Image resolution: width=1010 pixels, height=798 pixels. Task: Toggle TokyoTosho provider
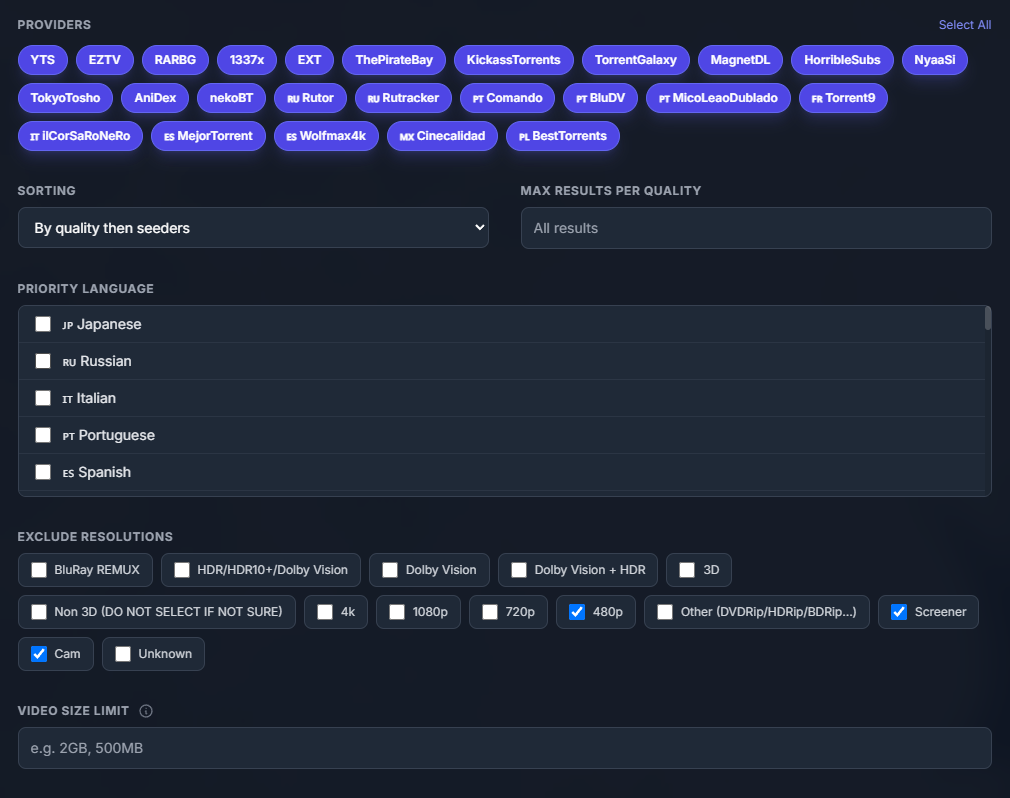click(x=65, y=98)
